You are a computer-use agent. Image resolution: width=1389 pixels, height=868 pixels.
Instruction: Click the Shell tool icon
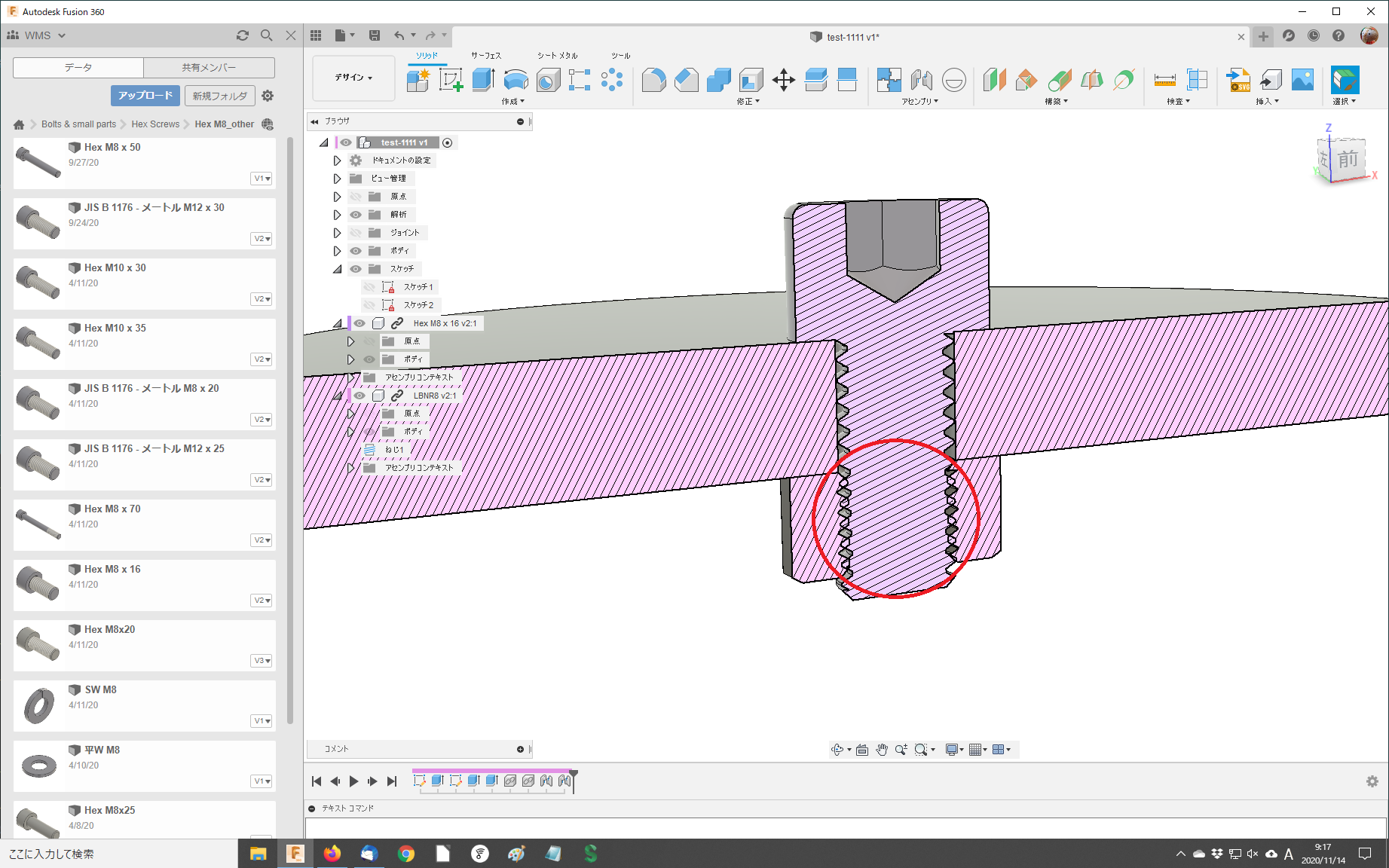[x=751, y=80]
